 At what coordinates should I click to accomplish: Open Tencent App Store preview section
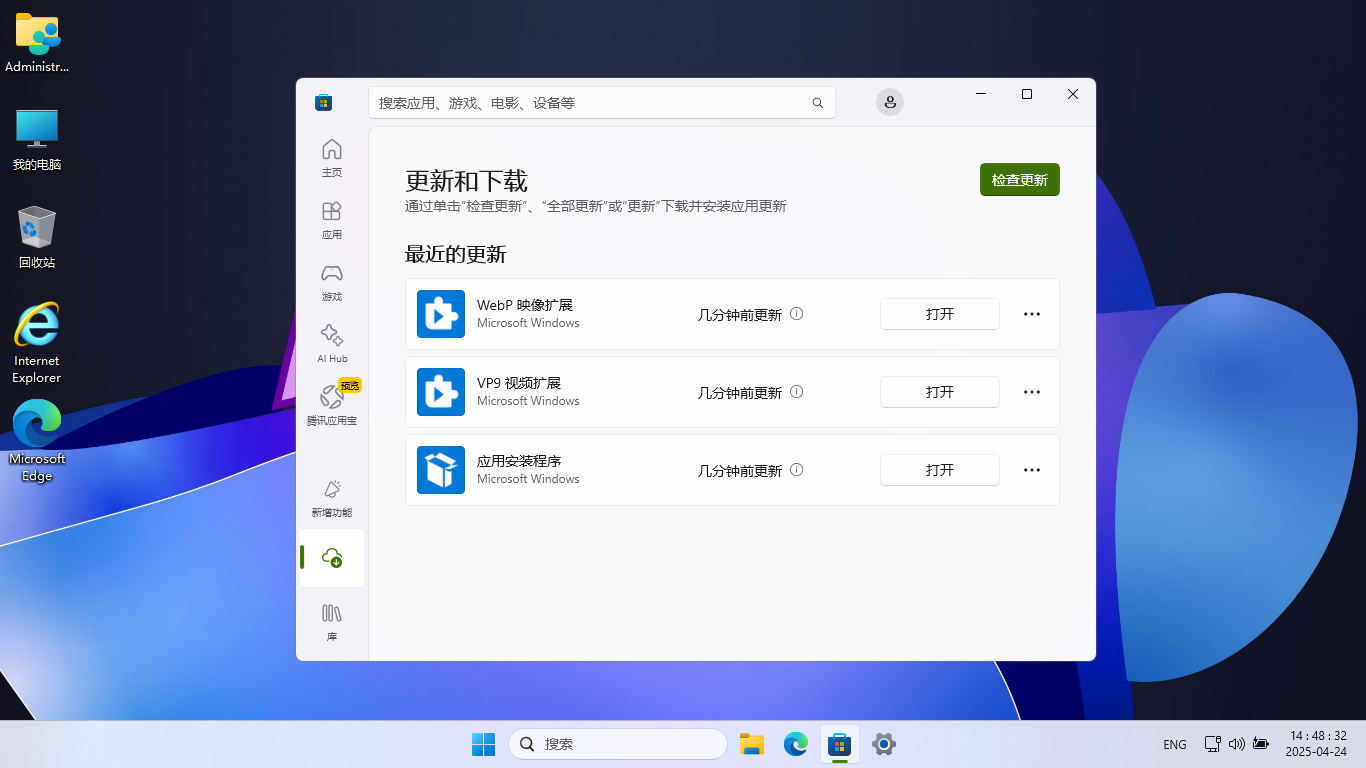tap(332, 405)
